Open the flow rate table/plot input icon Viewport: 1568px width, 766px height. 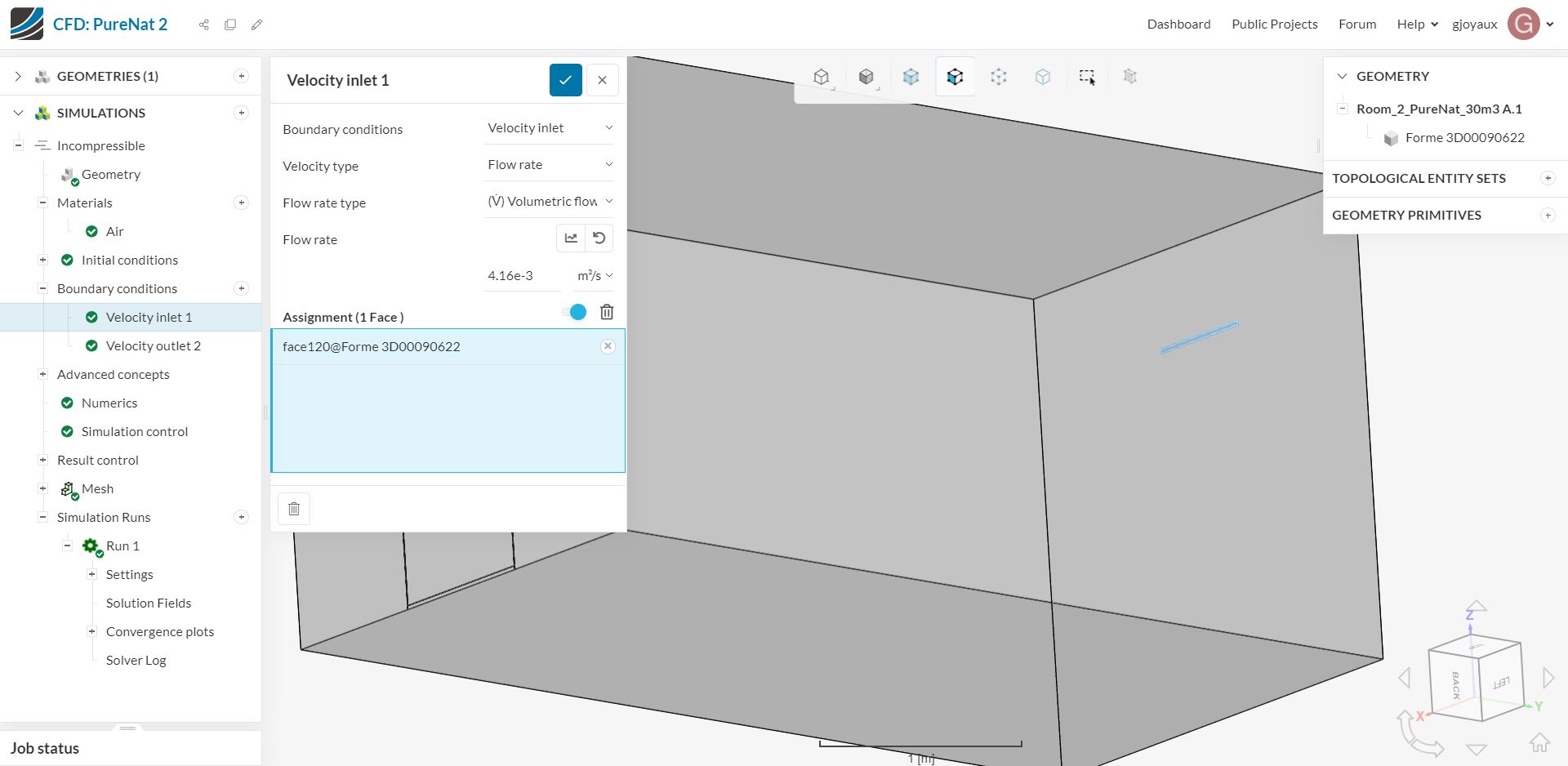click(x=571, y=238)
